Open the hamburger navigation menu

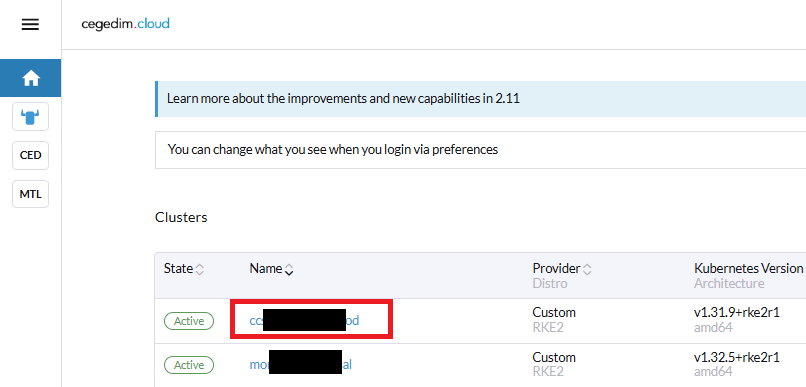click(30, 24)
